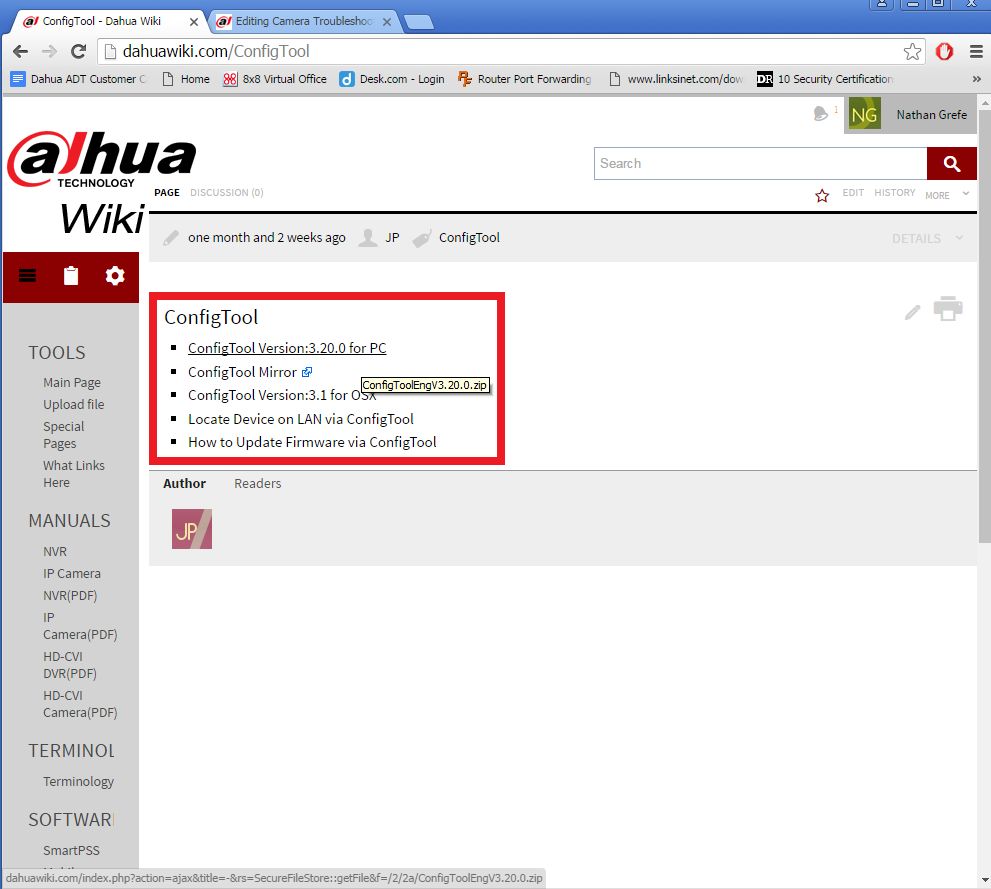Open NVR(PDF) manual link
This screenshot has height=889, width=991.
tap(70, 595)
